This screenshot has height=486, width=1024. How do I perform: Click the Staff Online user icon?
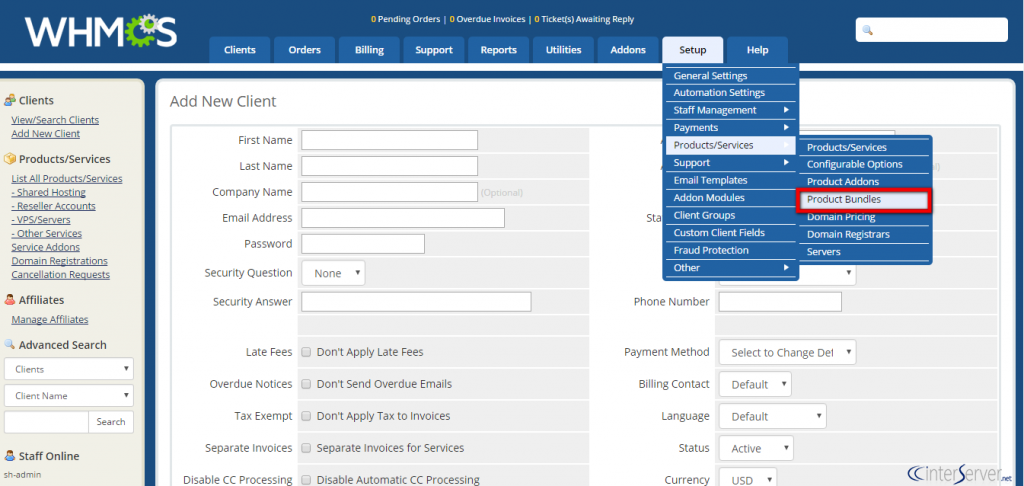click(10, 456)
